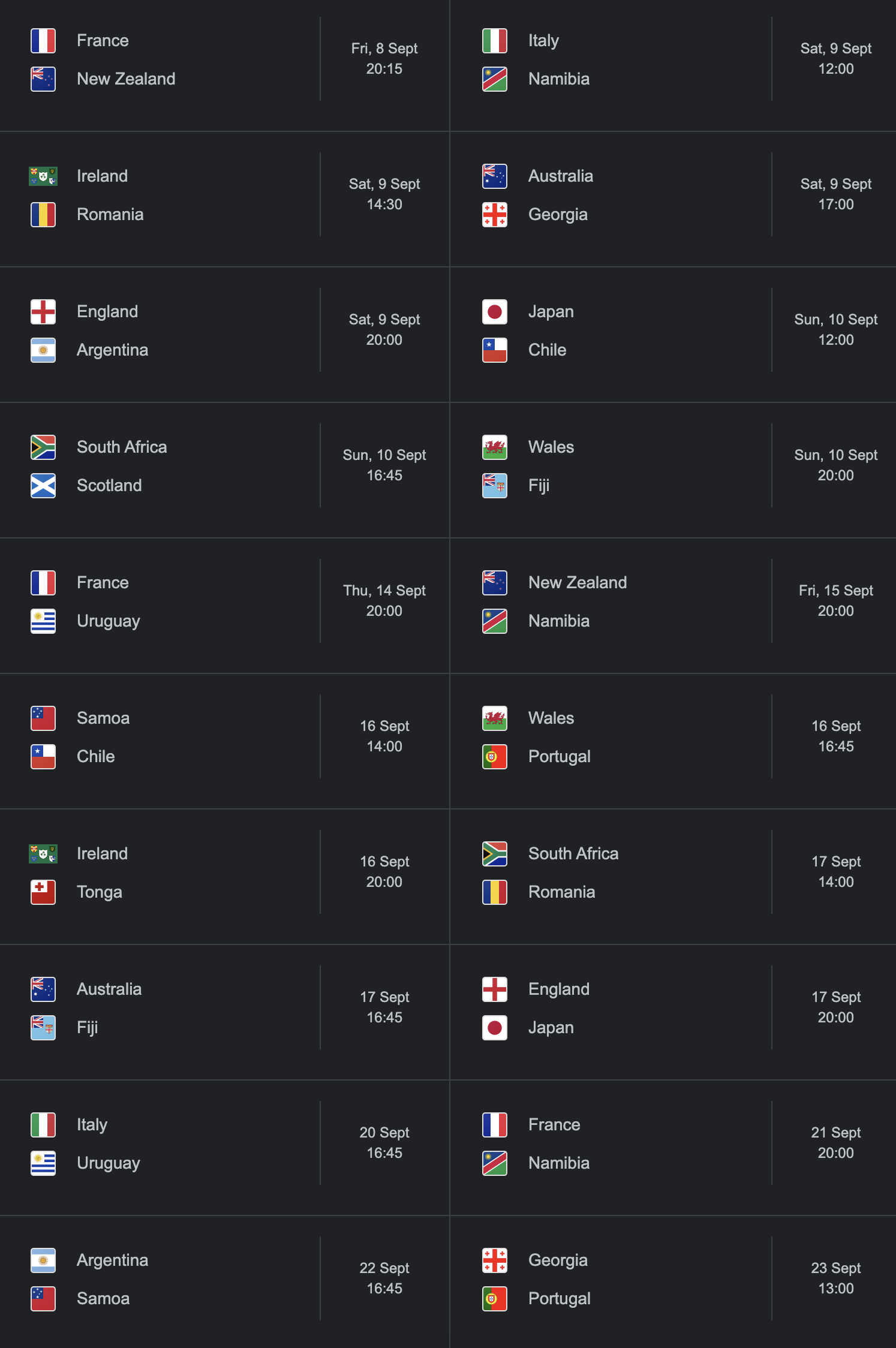Screen dimensions: 896x1348
Task: Click Scotland flag under South Africa
Action: 43,486
